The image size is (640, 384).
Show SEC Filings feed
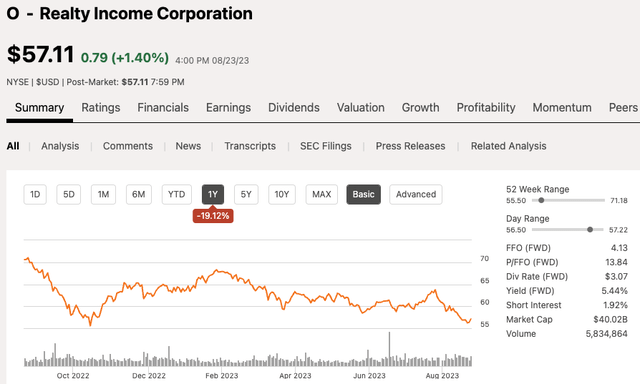(x=326, y=146)
